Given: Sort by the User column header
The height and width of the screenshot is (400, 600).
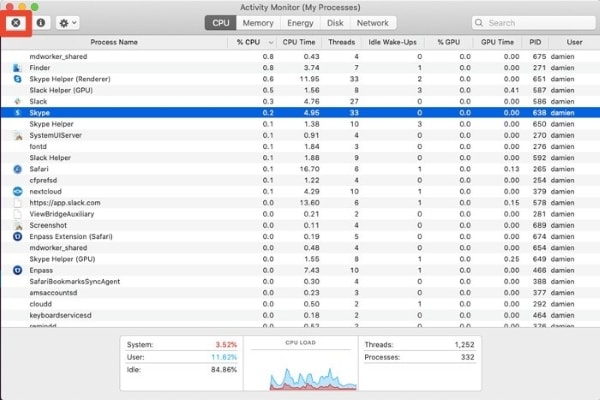Looking at the screenshot, I should [x=574, y=42].
